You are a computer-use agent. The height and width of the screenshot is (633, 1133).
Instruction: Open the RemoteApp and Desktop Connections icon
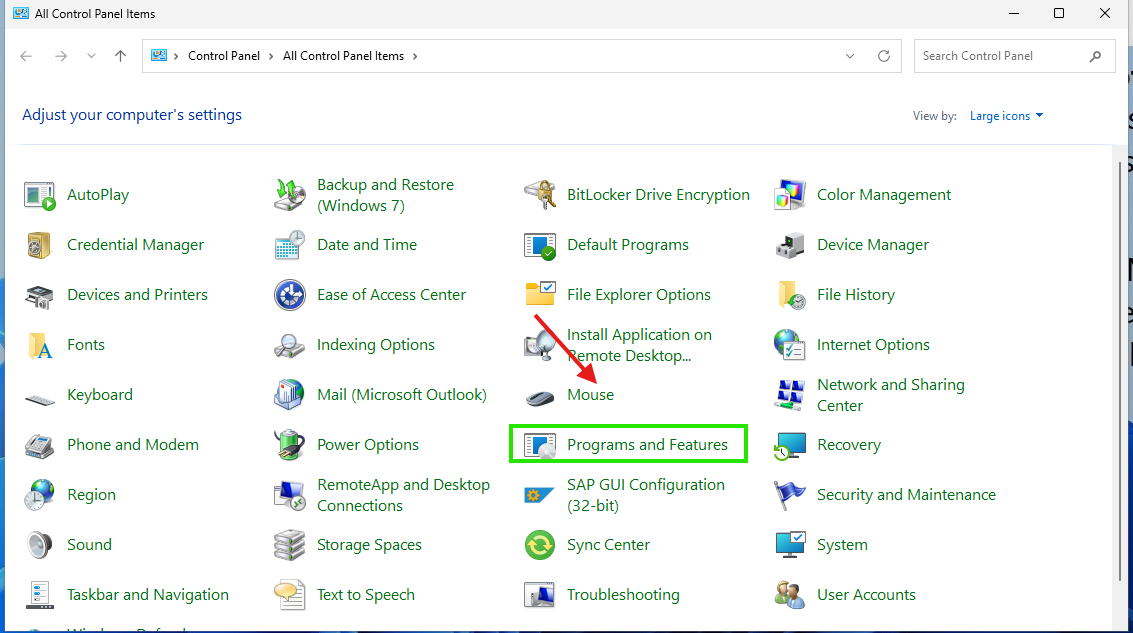coord(290,495)
